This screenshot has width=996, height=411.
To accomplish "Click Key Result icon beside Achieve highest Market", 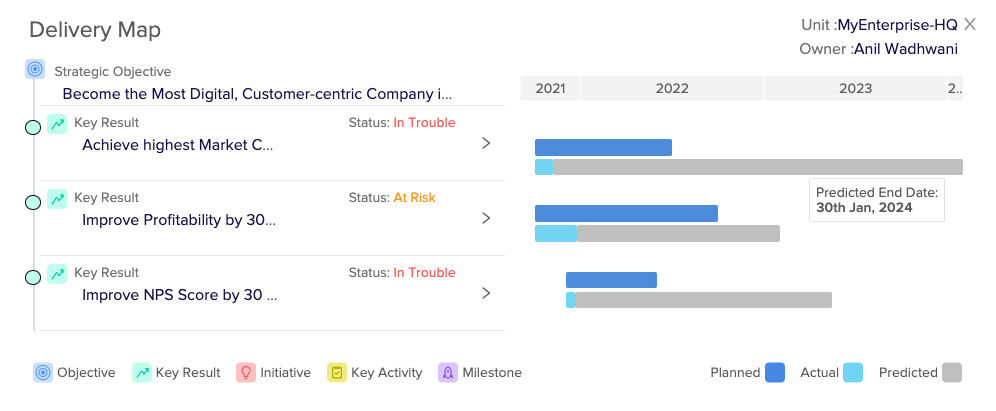I will pyautogui.click(x=57, y=124).
